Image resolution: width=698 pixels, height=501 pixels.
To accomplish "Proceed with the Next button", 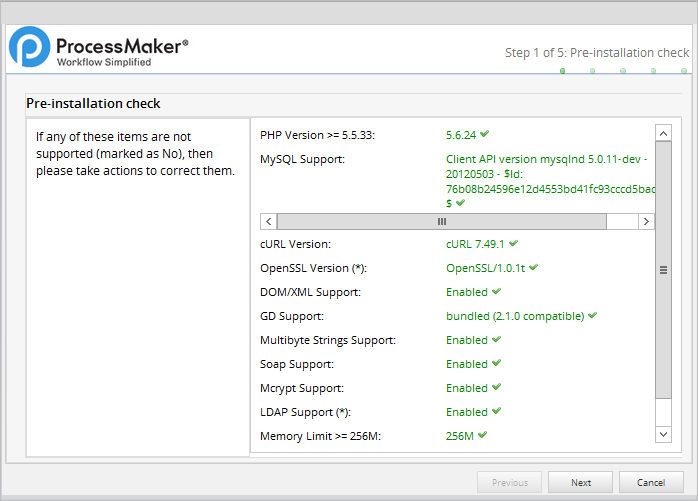I will coord(581,482).
